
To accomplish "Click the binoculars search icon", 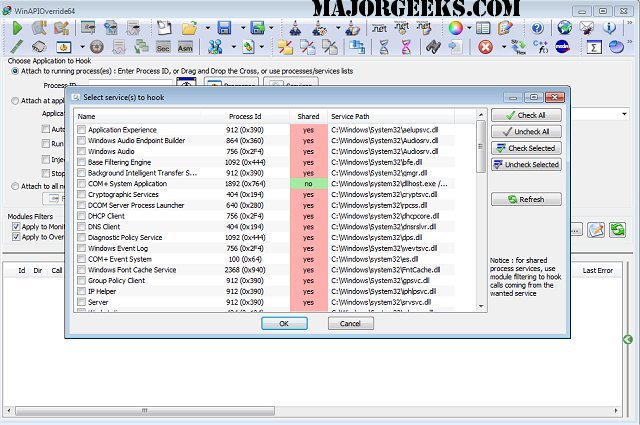I will (433, 47).
